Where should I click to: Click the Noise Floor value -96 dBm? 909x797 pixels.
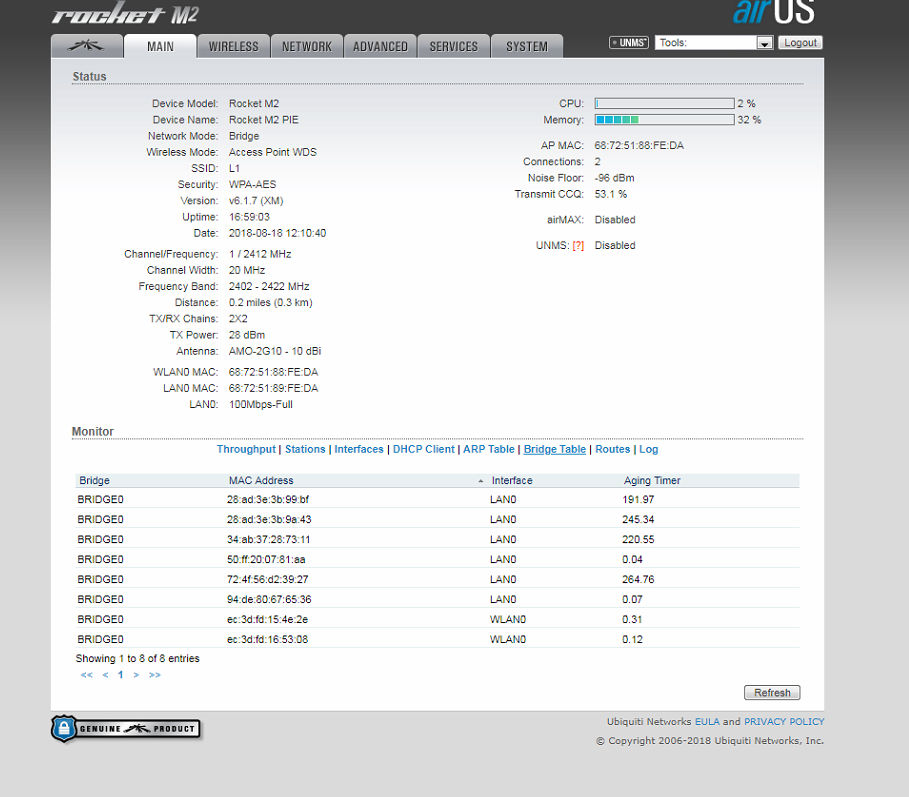614,178
